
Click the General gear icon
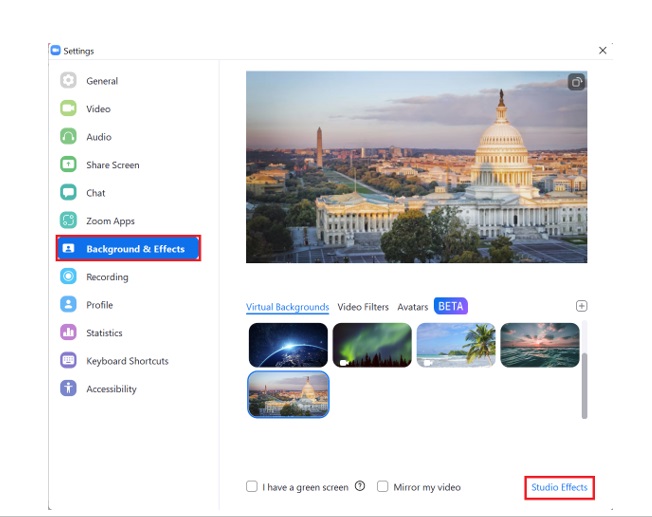[x=68, y=81]
